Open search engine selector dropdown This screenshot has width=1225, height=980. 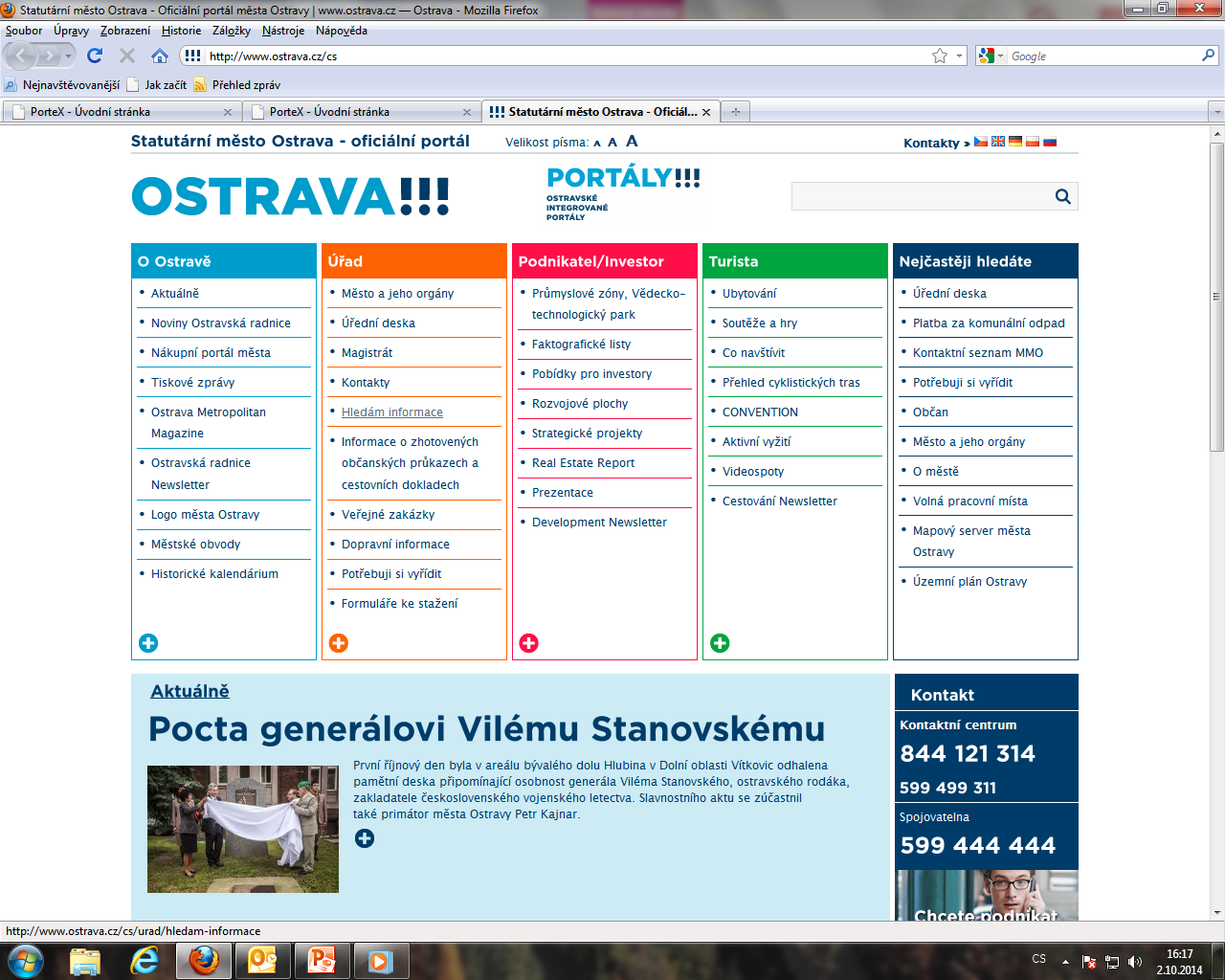point(991,56)
